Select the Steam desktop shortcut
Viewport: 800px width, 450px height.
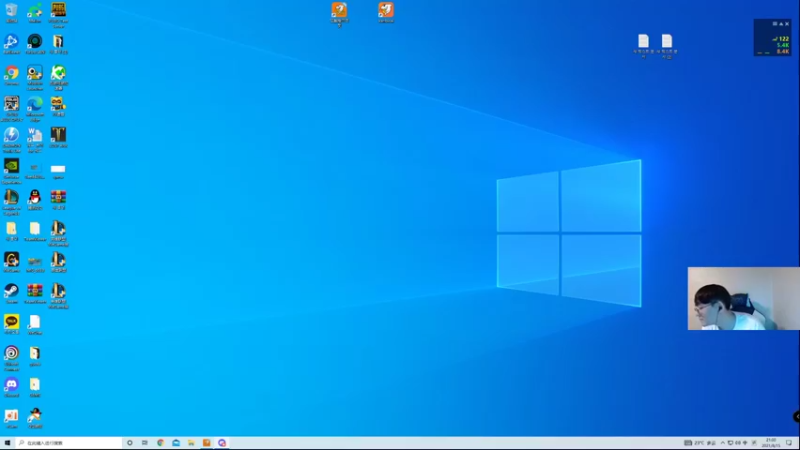coord(11,293)
